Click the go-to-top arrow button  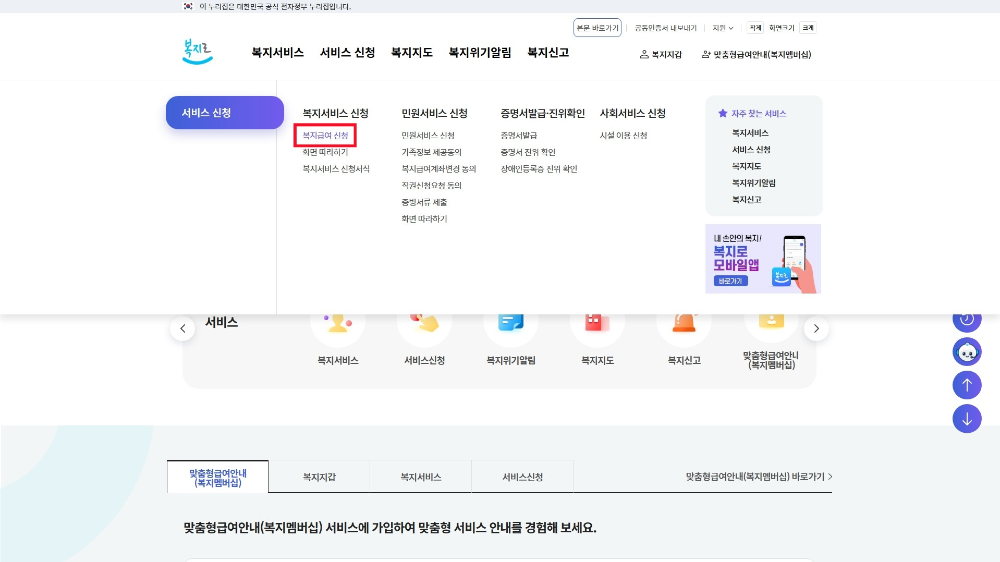coord(967,385)
